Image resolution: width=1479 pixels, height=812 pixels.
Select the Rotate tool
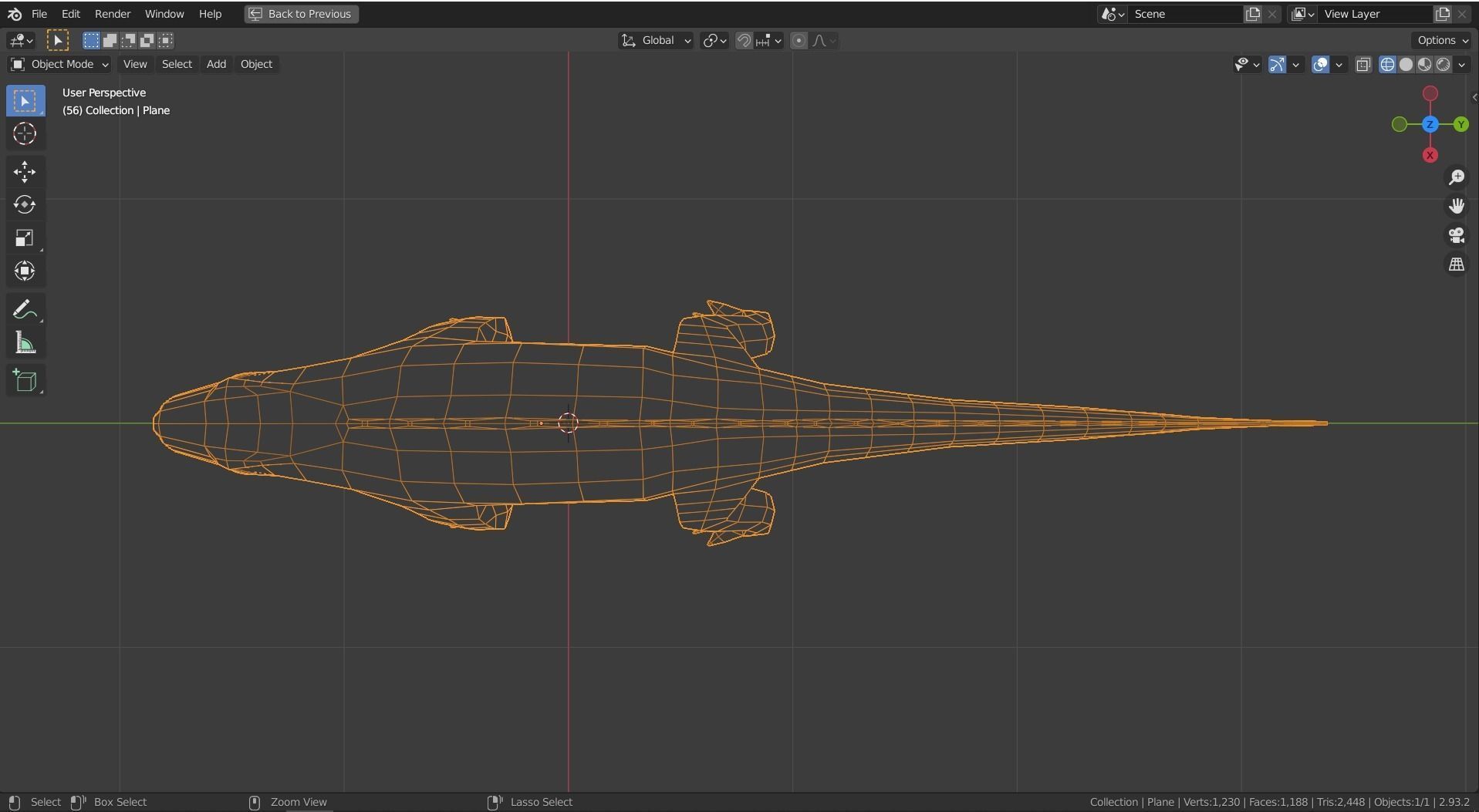[24, 205]
